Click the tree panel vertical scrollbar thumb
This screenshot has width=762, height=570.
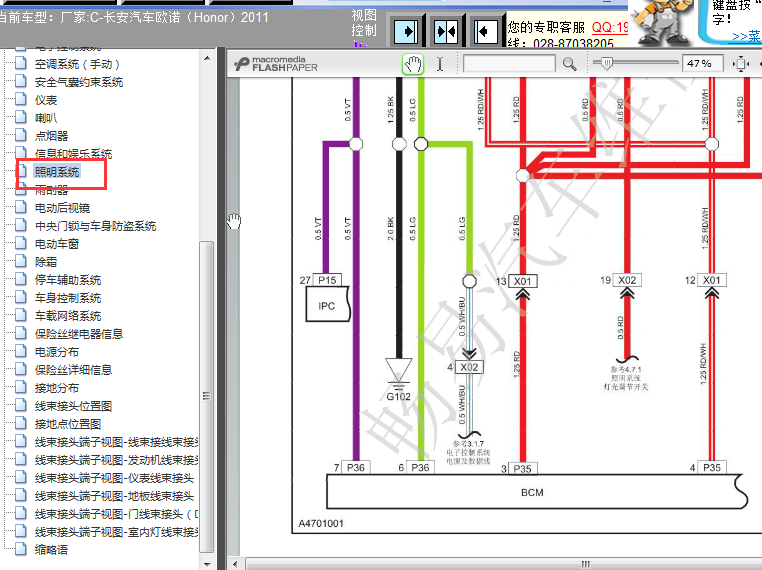pyautogui.click(x=207, y=397)
